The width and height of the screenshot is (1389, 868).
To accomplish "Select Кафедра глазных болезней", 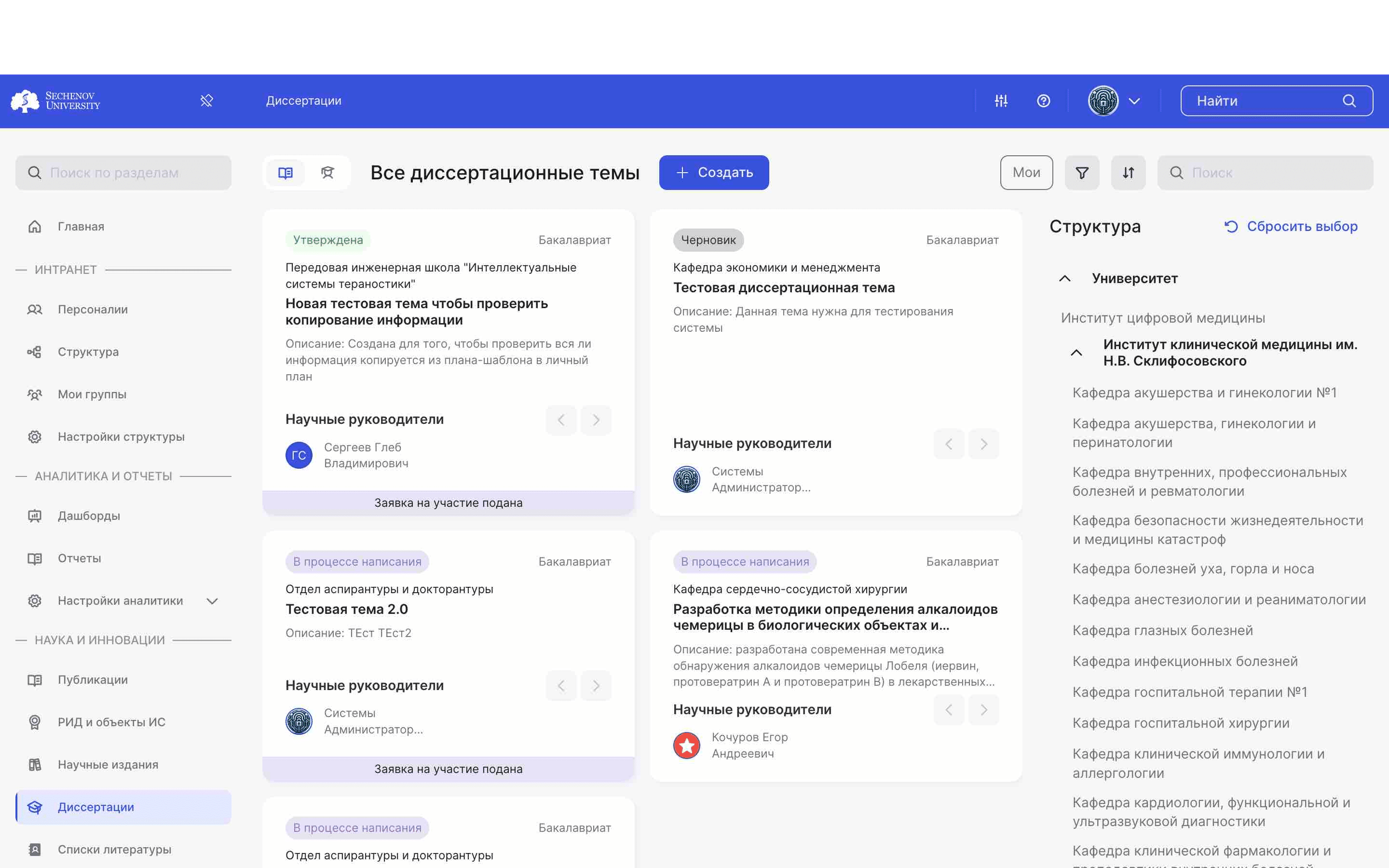I will click(x=1162, y=630).
